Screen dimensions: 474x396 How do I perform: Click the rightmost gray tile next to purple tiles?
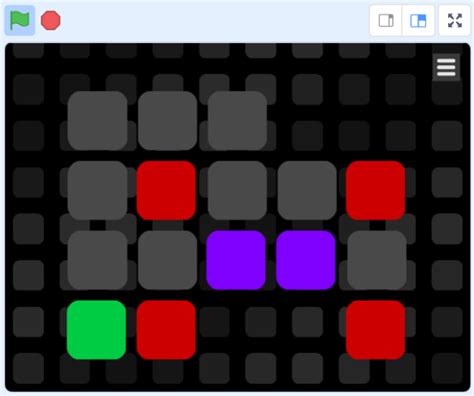(x=377, y=260)
